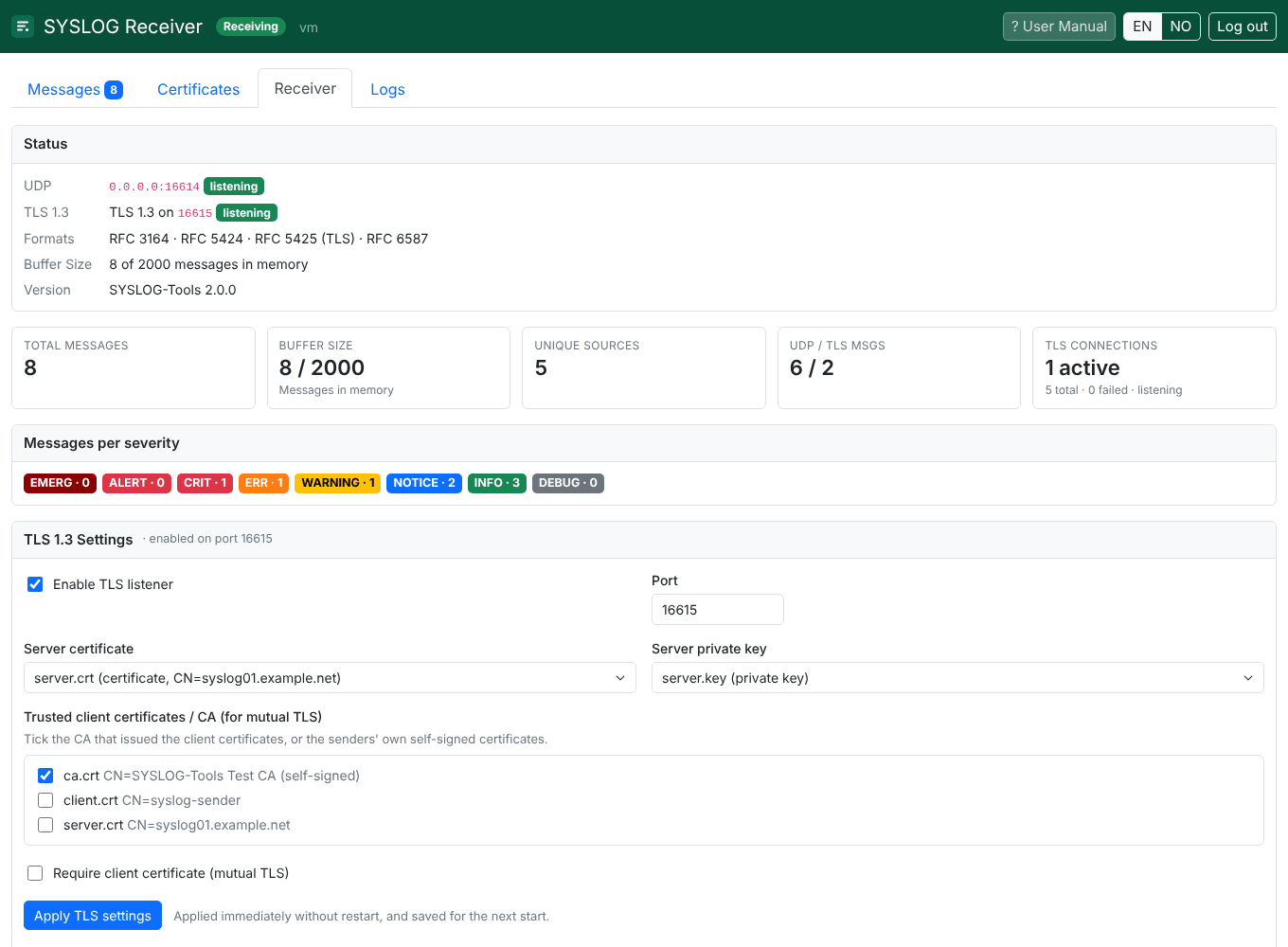The image size is (1288, 947).
Task: Open the Server private key dropdown
Action: [957, 678]
